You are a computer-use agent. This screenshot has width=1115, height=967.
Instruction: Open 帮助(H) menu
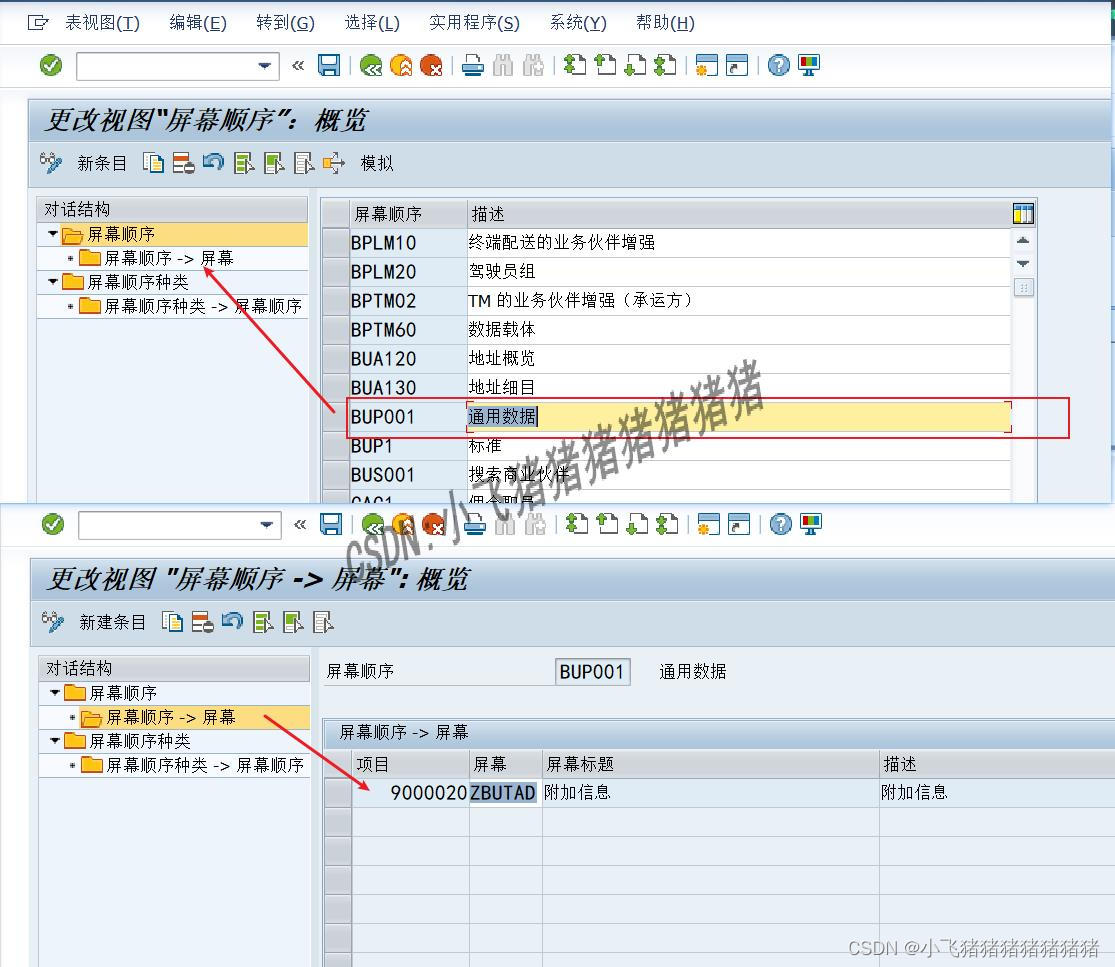(665, 23)
